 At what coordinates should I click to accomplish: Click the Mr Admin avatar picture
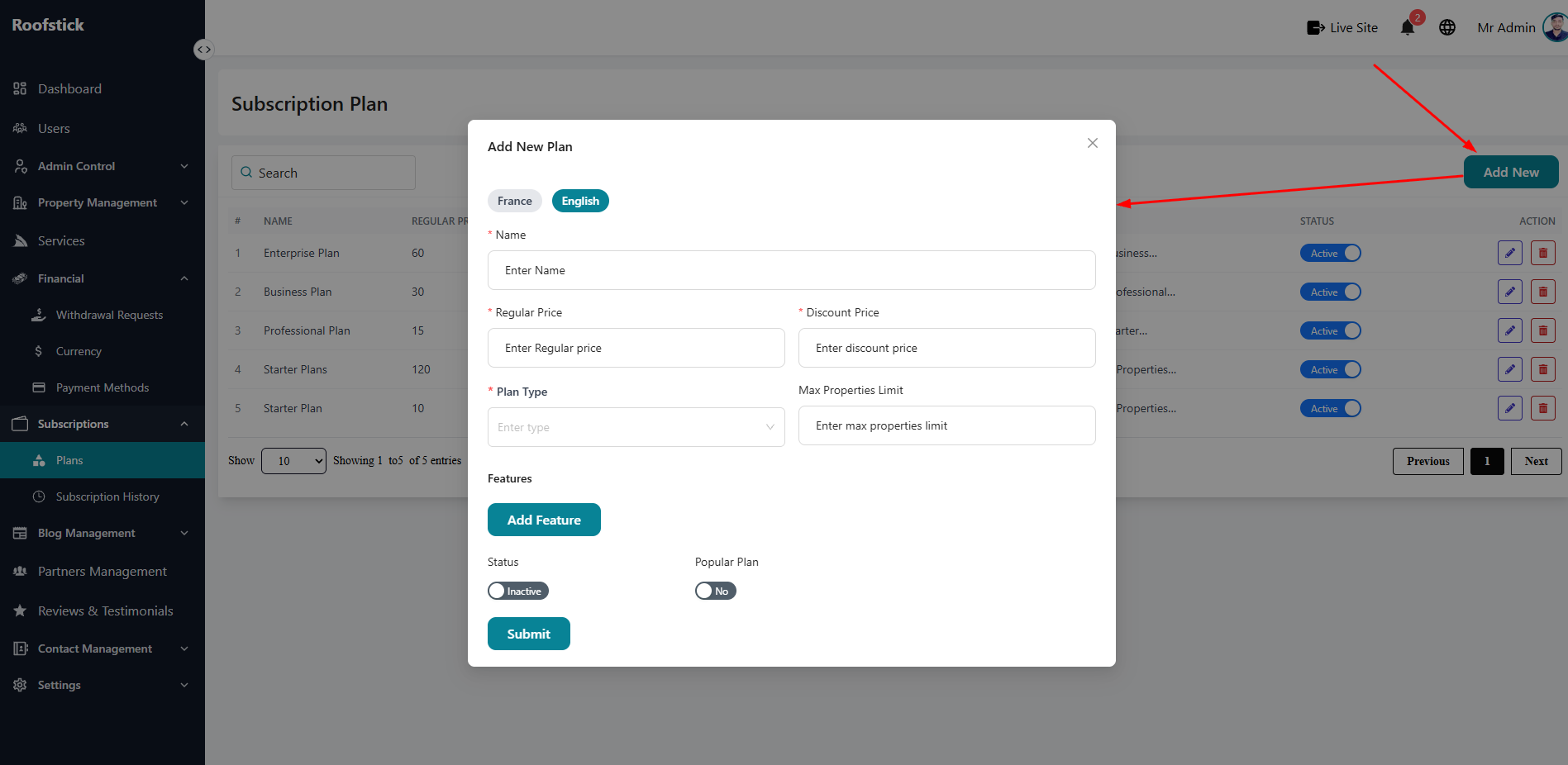[1556, 27]
